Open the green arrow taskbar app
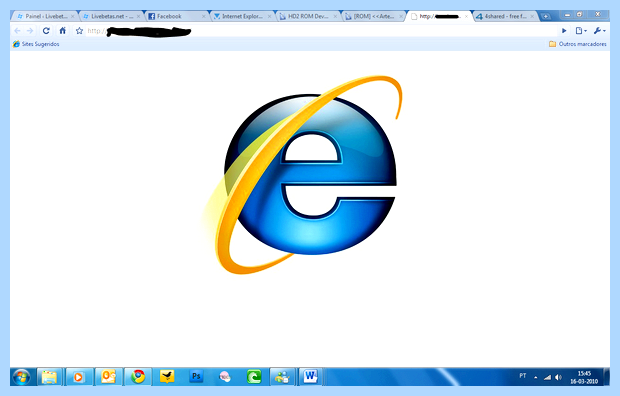The image size is (620, 396). point(254,377)
